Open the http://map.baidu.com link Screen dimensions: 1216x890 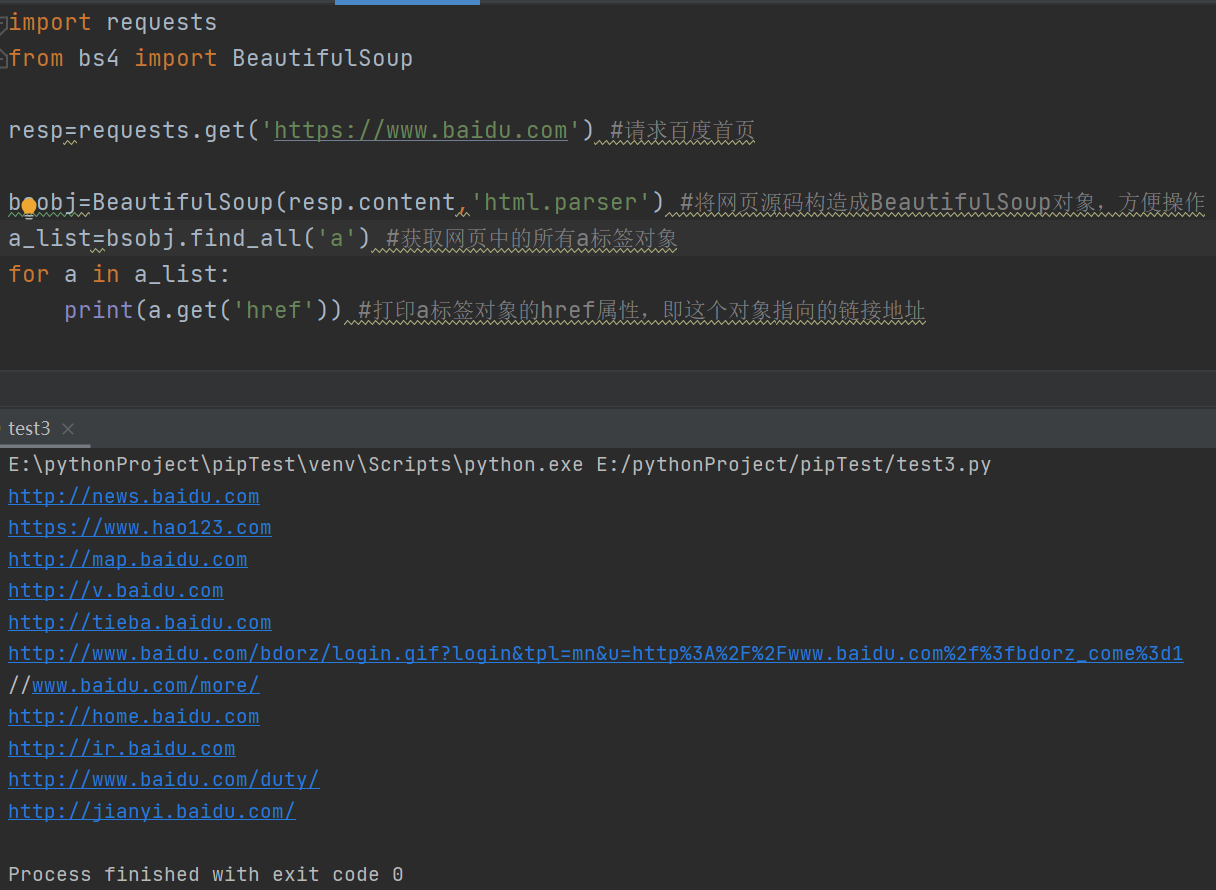127,559
